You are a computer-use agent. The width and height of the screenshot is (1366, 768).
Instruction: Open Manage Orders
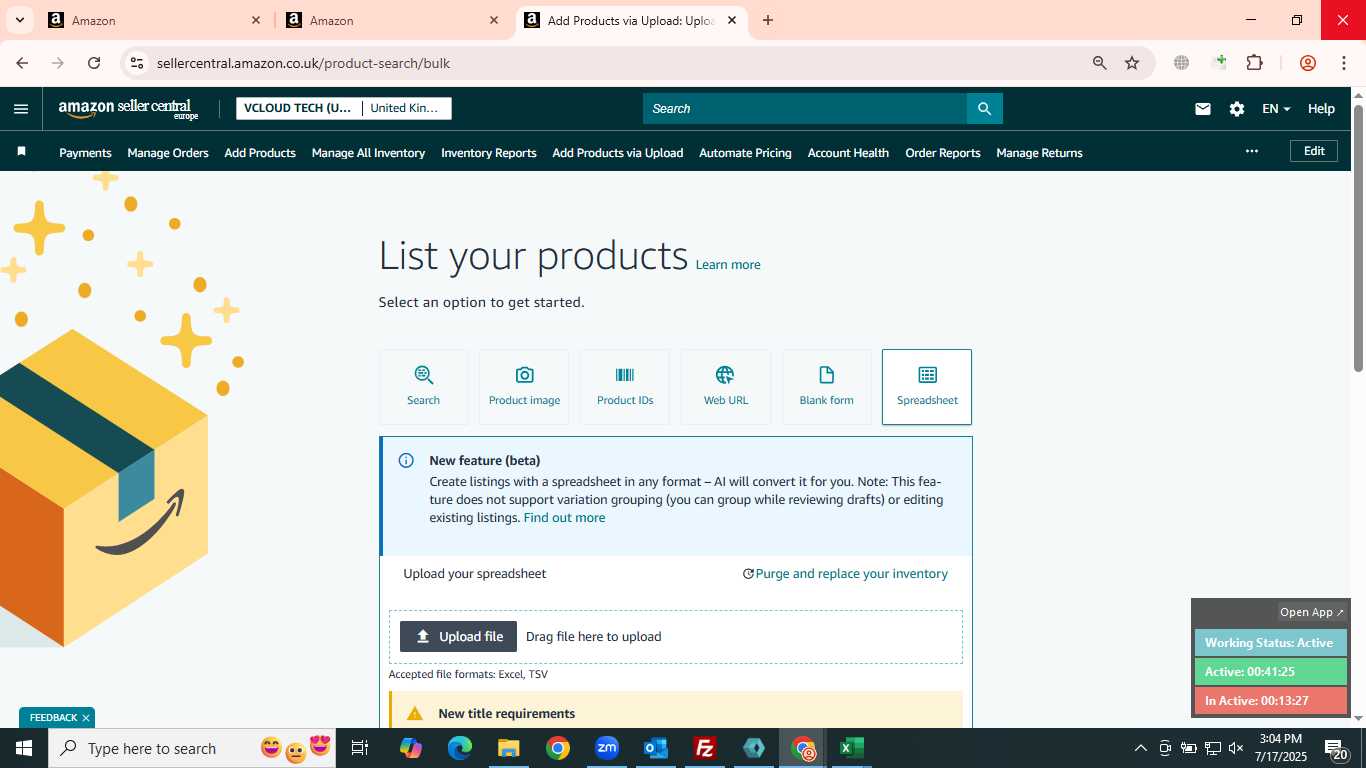(168, 153)
